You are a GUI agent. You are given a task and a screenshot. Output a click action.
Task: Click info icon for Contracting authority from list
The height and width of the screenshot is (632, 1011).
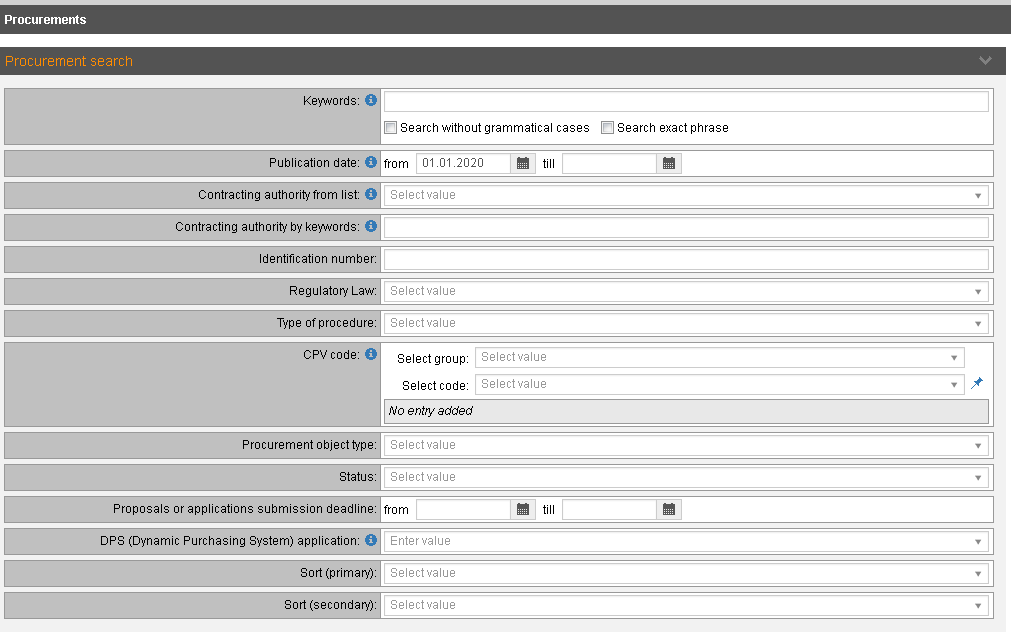[x=371, y=194]
